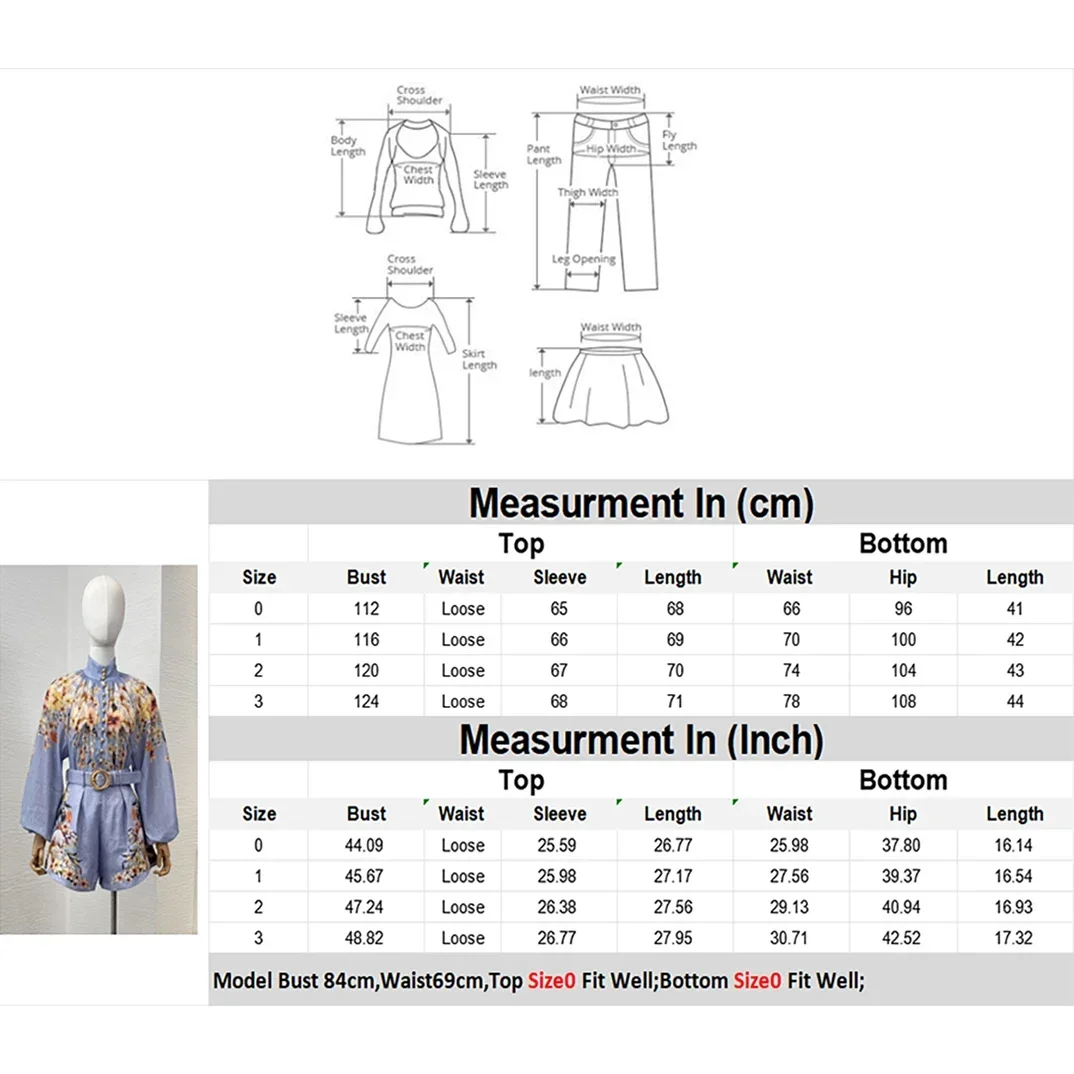Select hip value 37.80

coord(901,845)
